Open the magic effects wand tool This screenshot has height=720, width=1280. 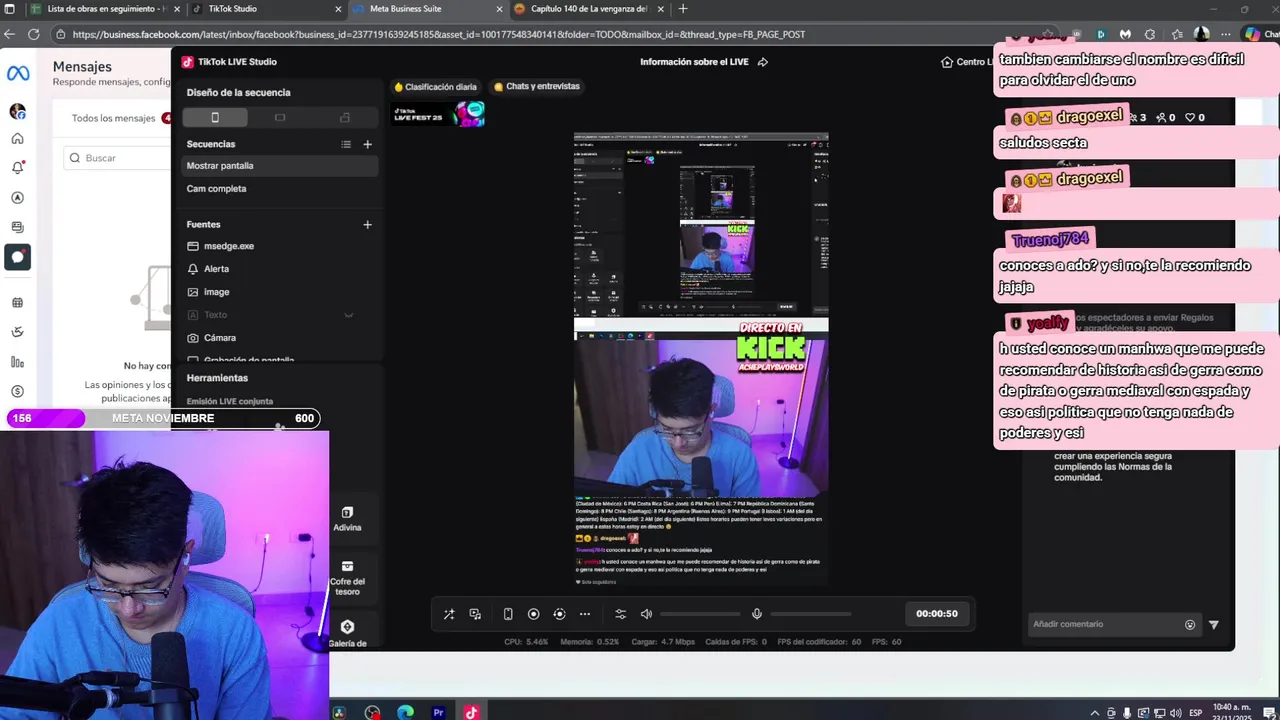(x=449, y=614)
